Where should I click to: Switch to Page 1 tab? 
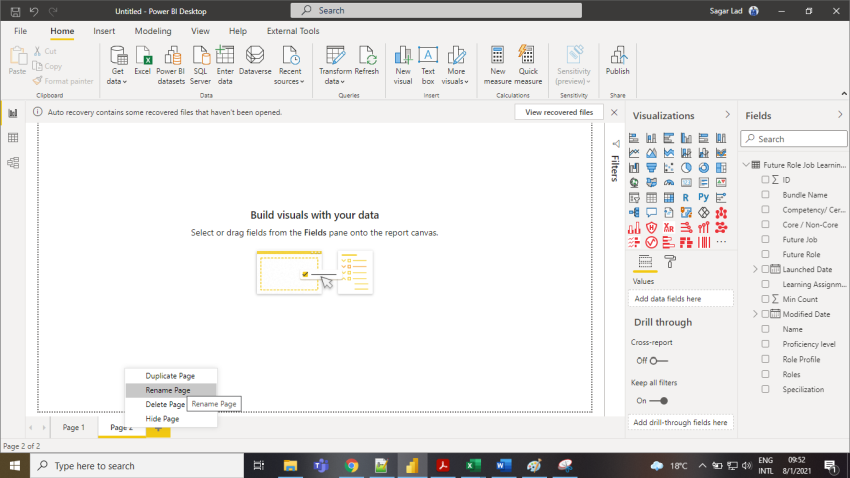[x=74, y=428]
